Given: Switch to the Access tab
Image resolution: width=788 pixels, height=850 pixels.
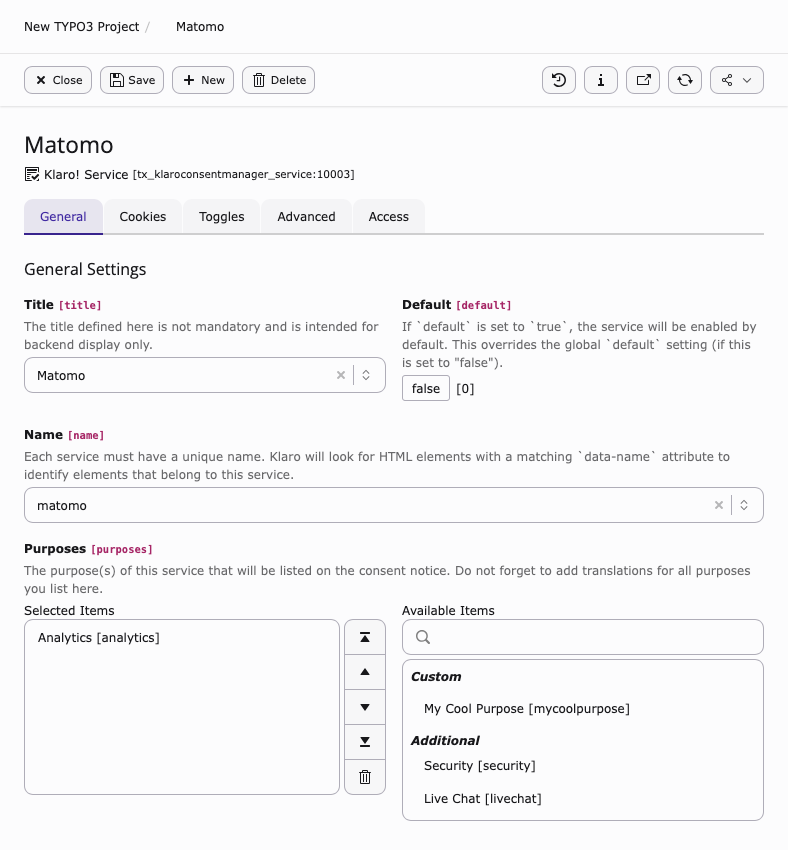Looking at the screenshot, I should tap(389, 217).
